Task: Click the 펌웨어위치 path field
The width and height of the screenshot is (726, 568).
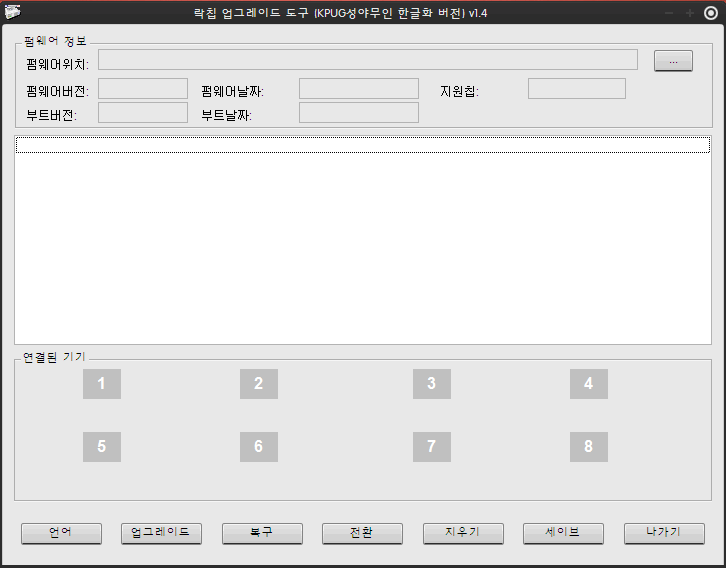Action: (368, 60)
